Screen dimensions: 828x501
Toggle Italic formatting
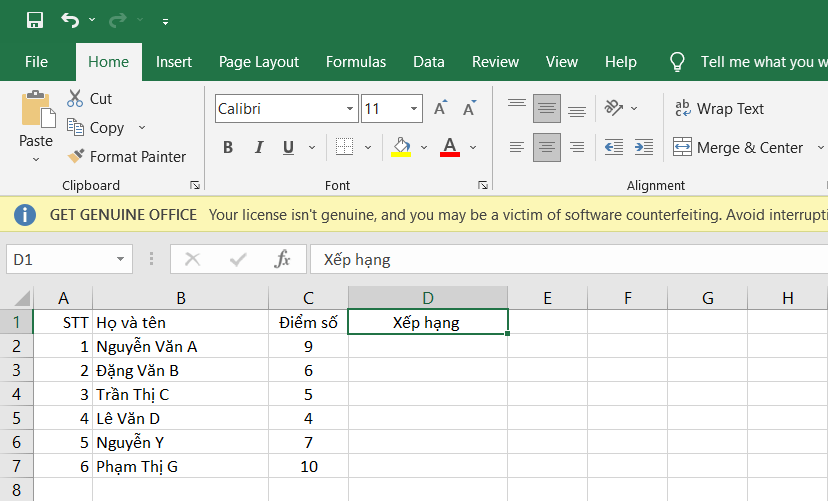pyautogui.click(x=259, y=147)
